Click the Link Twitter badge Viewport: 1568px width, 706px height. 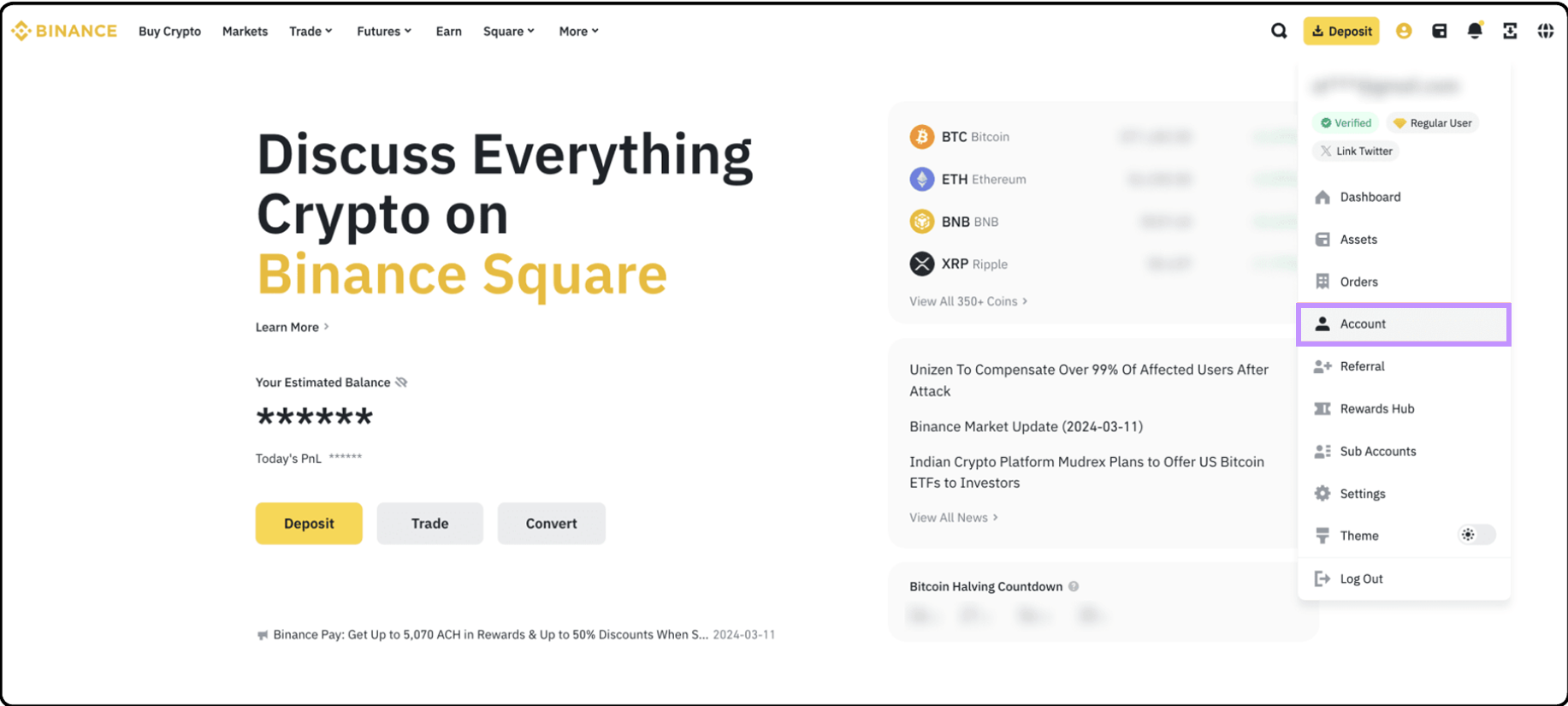(x=1356, y=151)
